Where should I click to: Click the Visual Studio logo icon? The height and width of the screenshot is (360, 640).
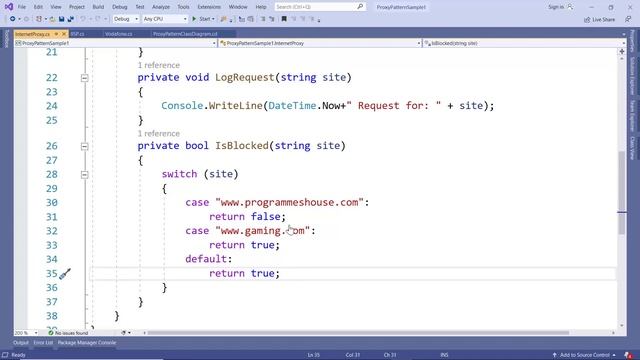(x=9, y=7)
